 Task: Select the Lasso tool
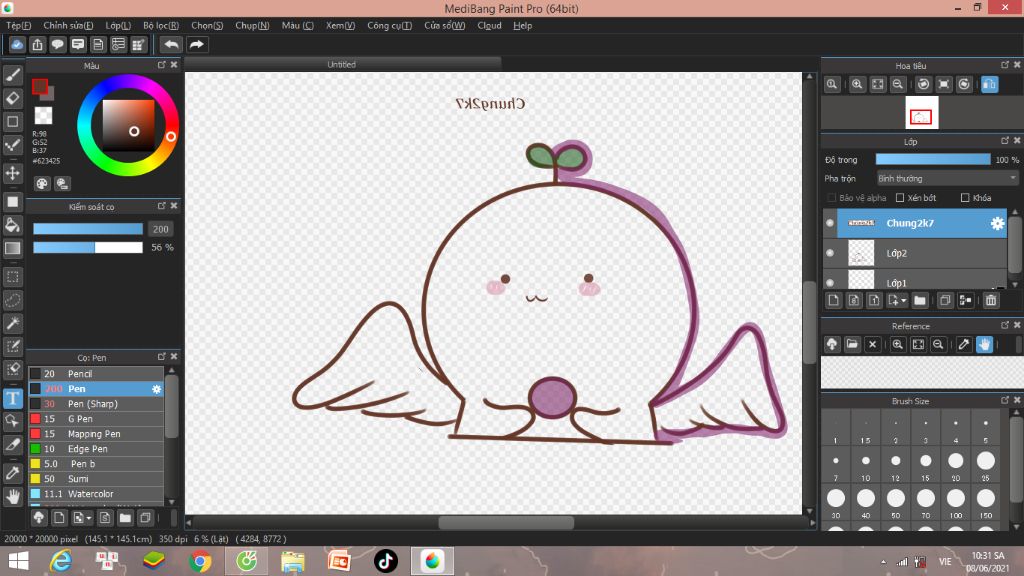tap(12, 300)
